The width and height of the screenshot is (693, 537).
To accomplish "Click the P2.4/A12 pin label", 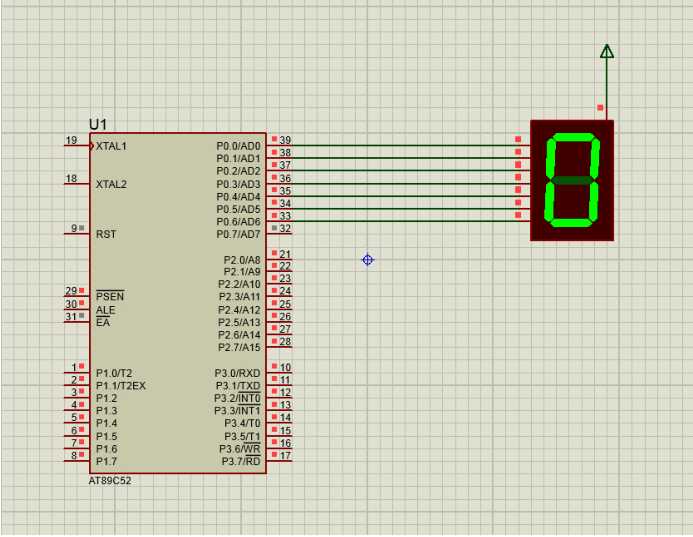I will [x=239, y=310].
